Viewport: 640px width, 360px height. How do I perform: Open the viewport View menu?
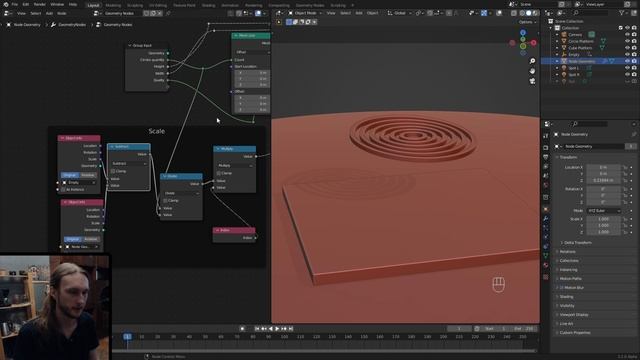click(x=331, y=13)
